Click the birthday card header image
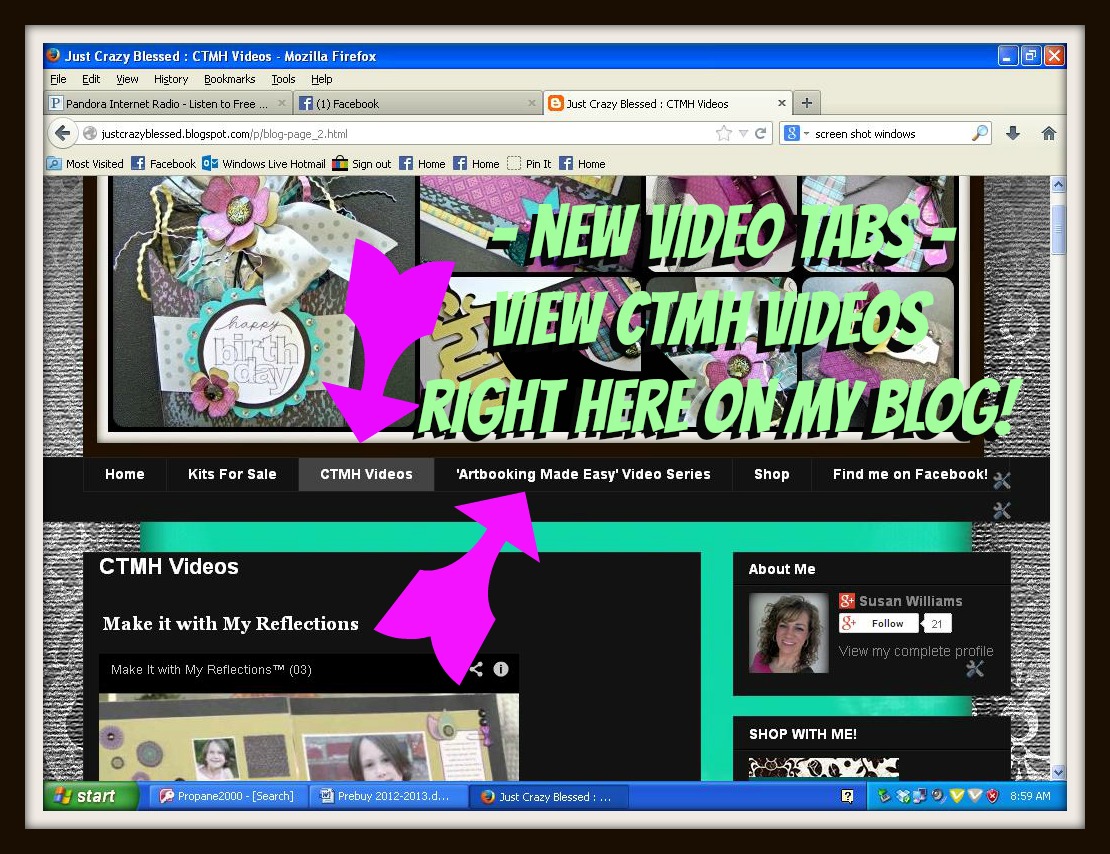The image size is (1110, 854). [263, 302]
